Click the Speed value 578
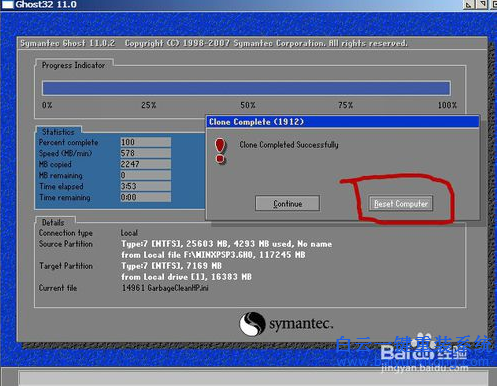The width and height of the screenshot is (497, 387). pyautogui.click(x=146, y=153)
